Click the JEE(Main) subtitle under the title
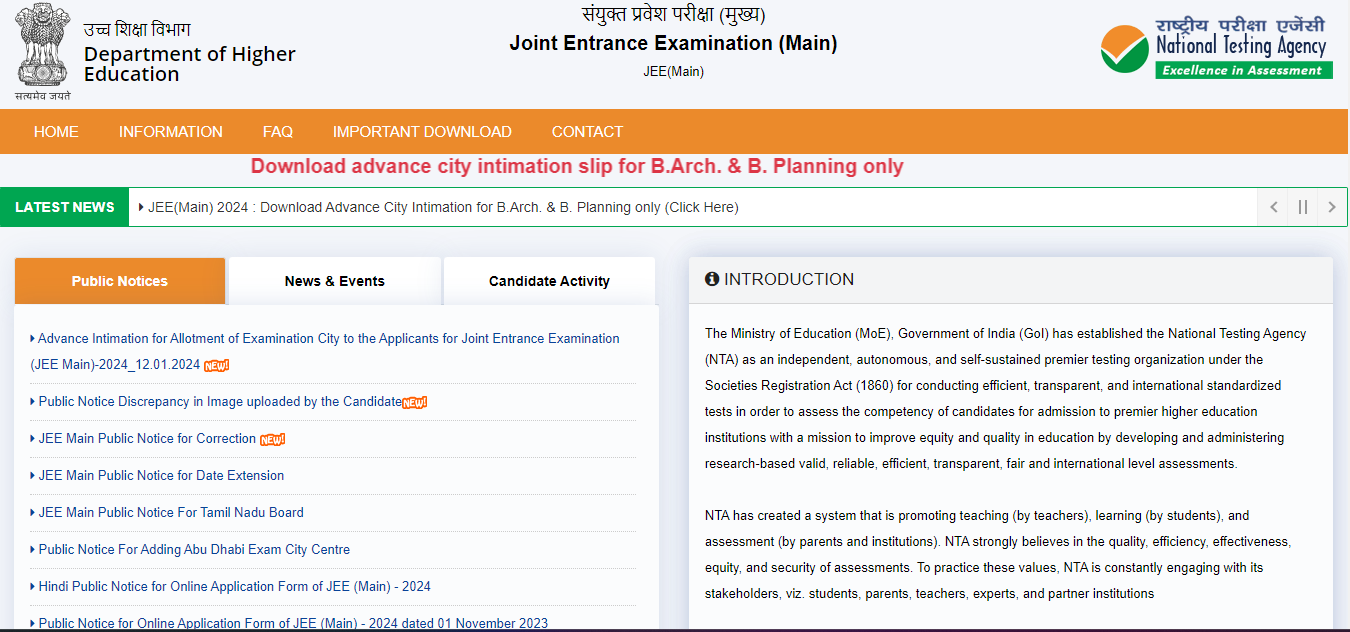This screenshot has height=632, width=1350. click(x=673, y=71)
